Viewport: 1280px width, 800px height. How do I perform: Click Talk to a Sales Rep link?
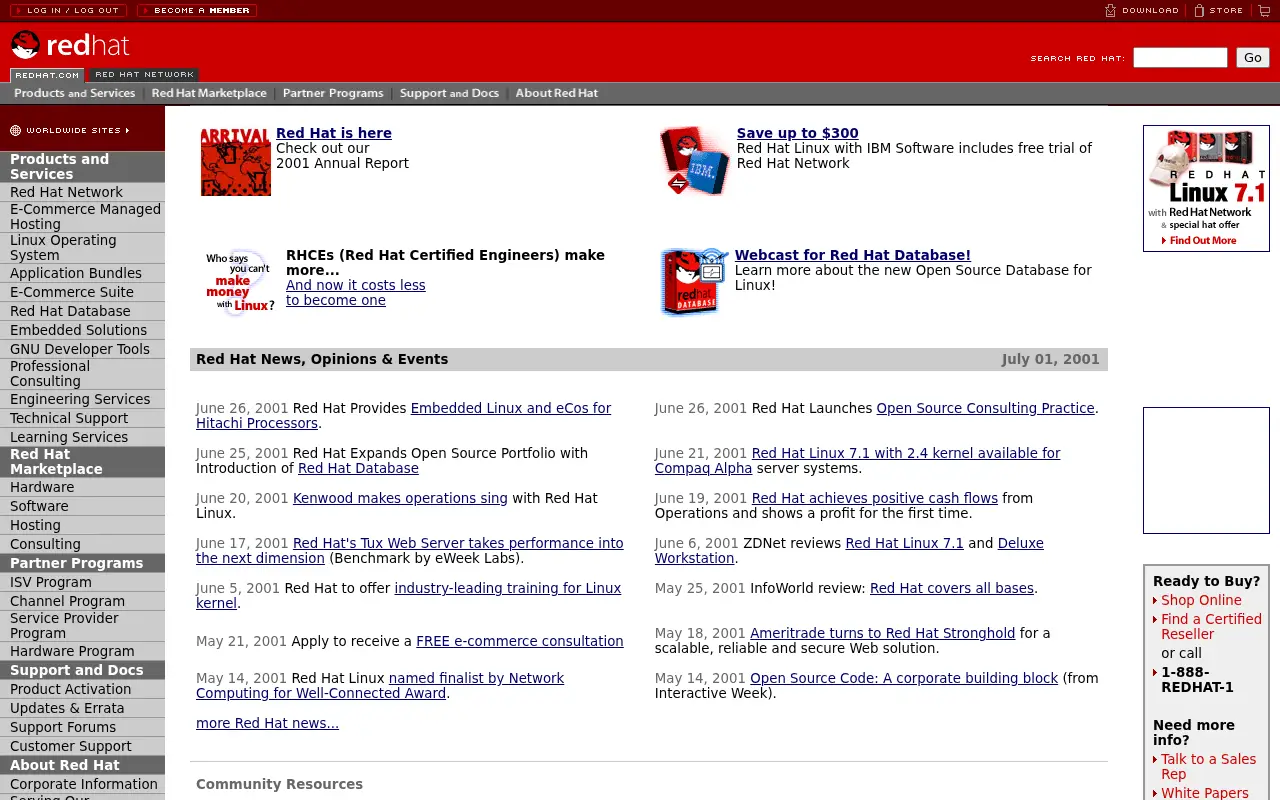coord(1208,766)
